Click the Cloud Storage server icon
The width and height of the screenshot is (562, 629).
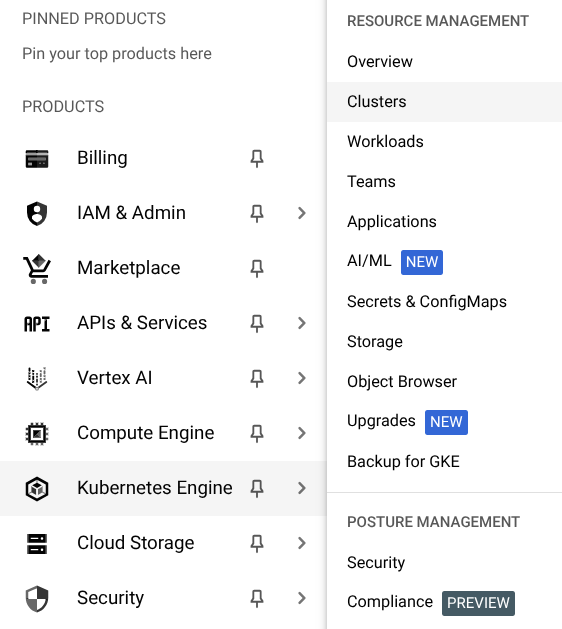point(37,544)
